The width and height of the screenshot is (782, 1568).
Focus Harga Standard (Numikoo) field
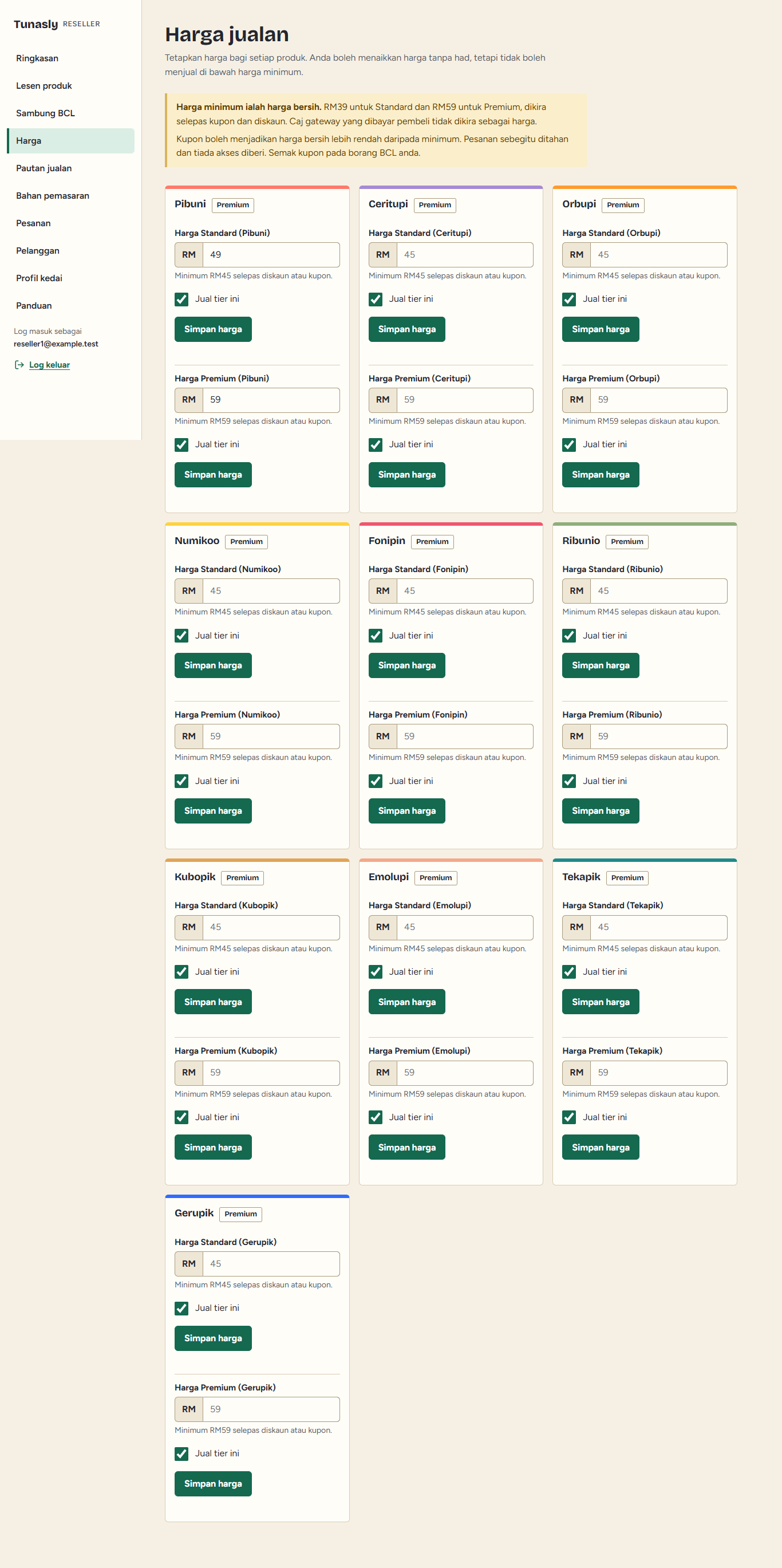coord(271,591)
